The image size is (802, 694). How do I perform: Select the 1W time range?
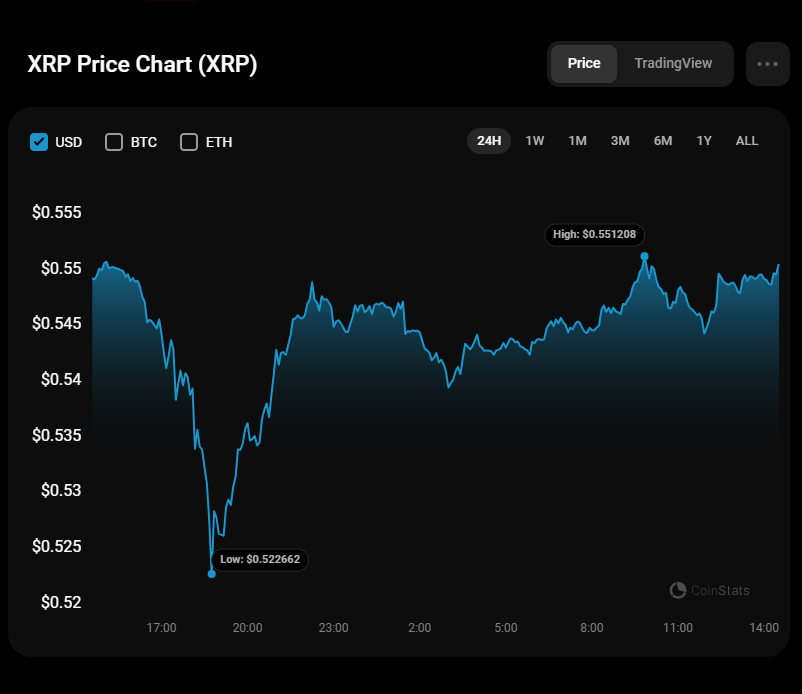(535, 141)
